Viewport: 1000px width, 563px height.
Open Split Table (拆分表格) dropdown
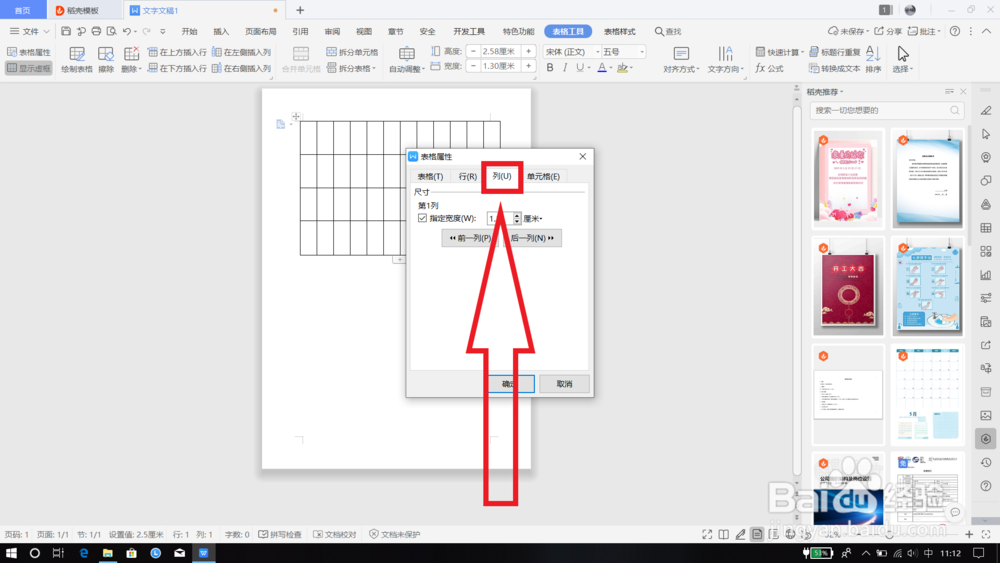click(351, 68)
